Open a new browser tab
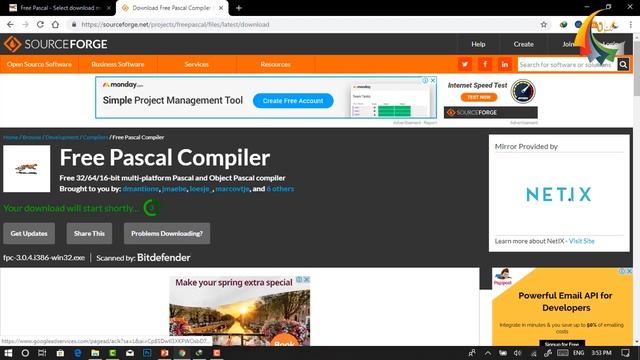640x360 pixels. pos(239,8)
